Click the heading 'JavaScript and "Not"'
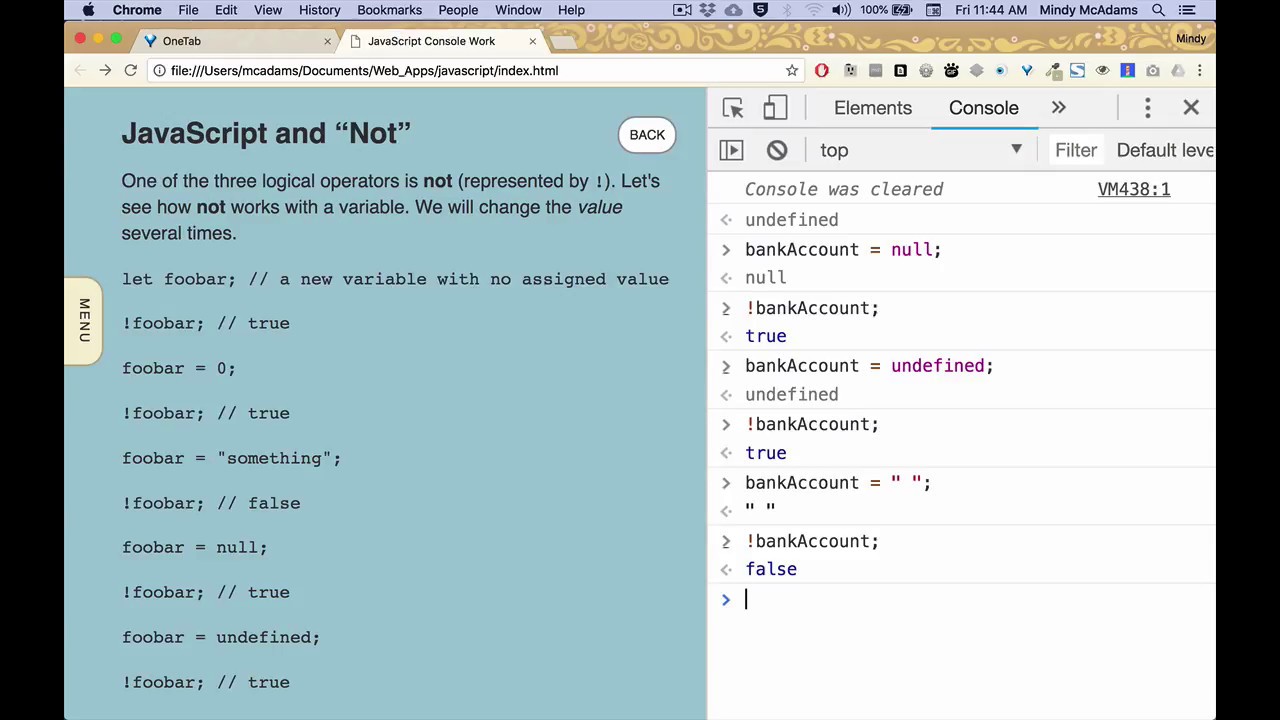 tap(266, 133)
